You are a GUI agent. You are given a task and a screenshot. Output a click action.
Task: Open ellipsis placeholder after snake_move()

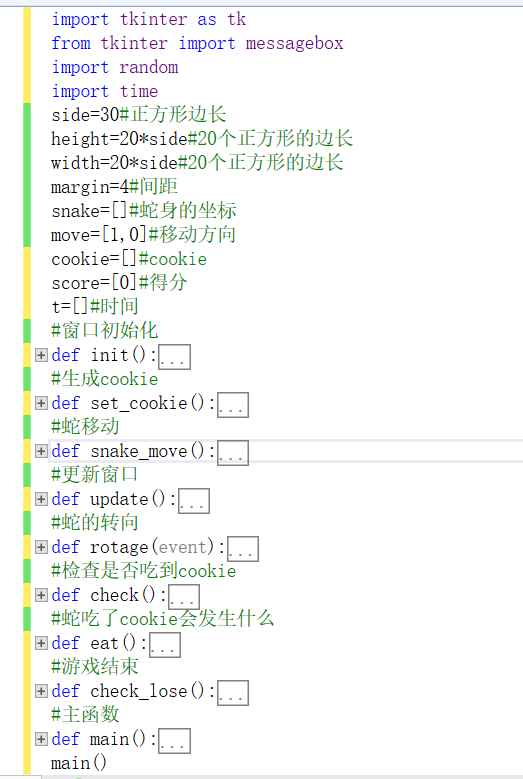coord(233,453)
